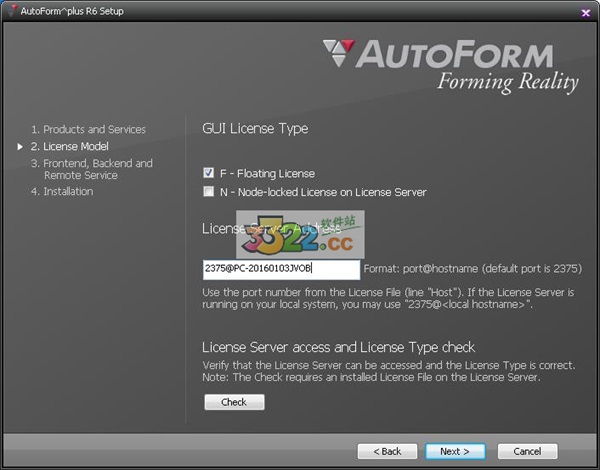600x470 pixels.
Task: Proceed with the Next > button
Action: tap(455, 451)
